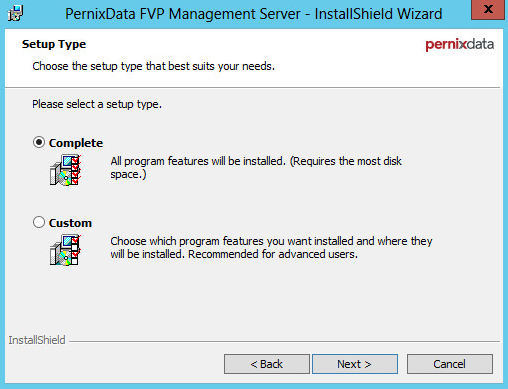508x389 pixels.
Task: Click the window title bar text
Action: coord(254,14)
